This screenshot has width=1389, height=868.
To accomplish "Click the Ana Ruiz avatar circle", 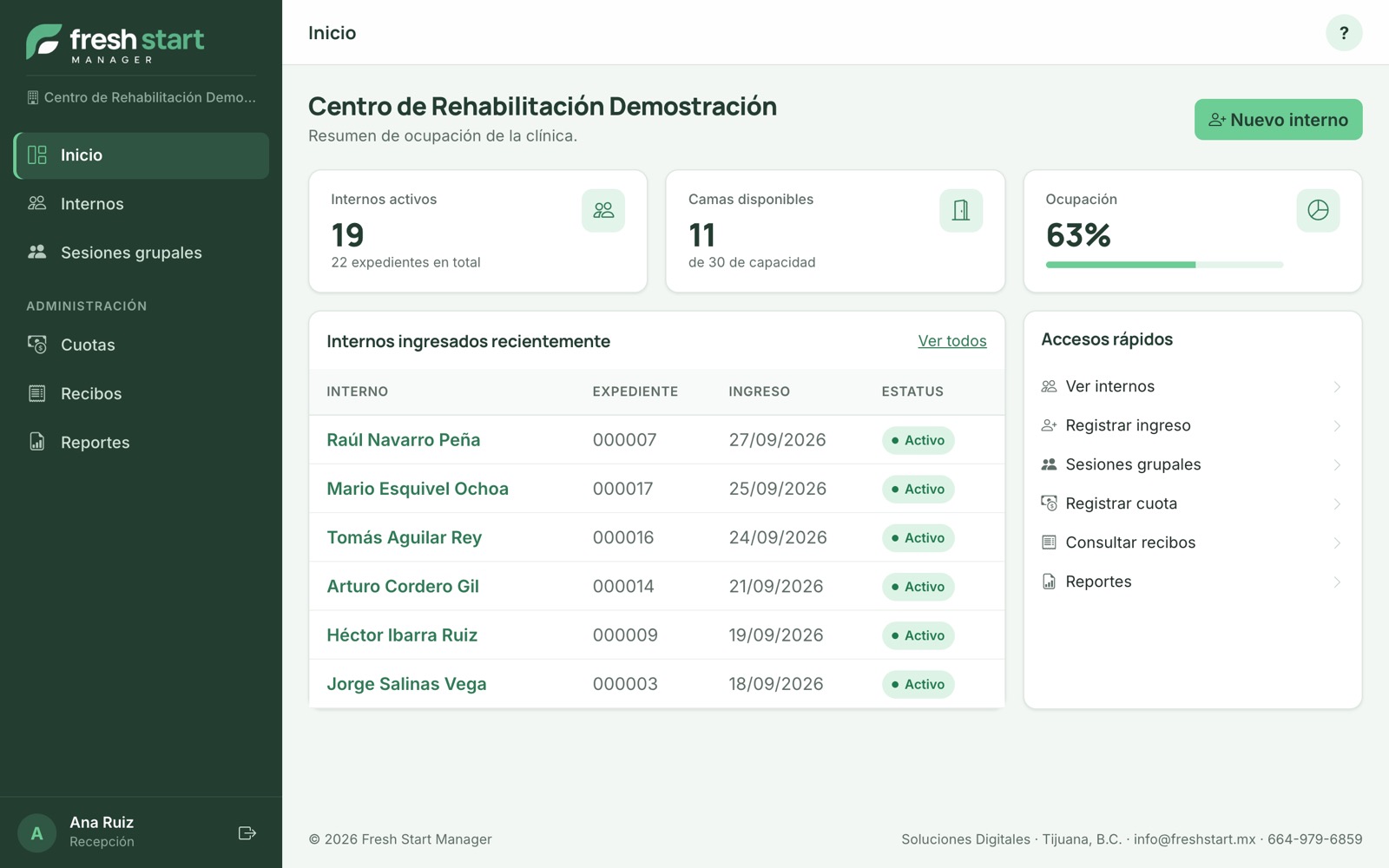I will [36, 833].
